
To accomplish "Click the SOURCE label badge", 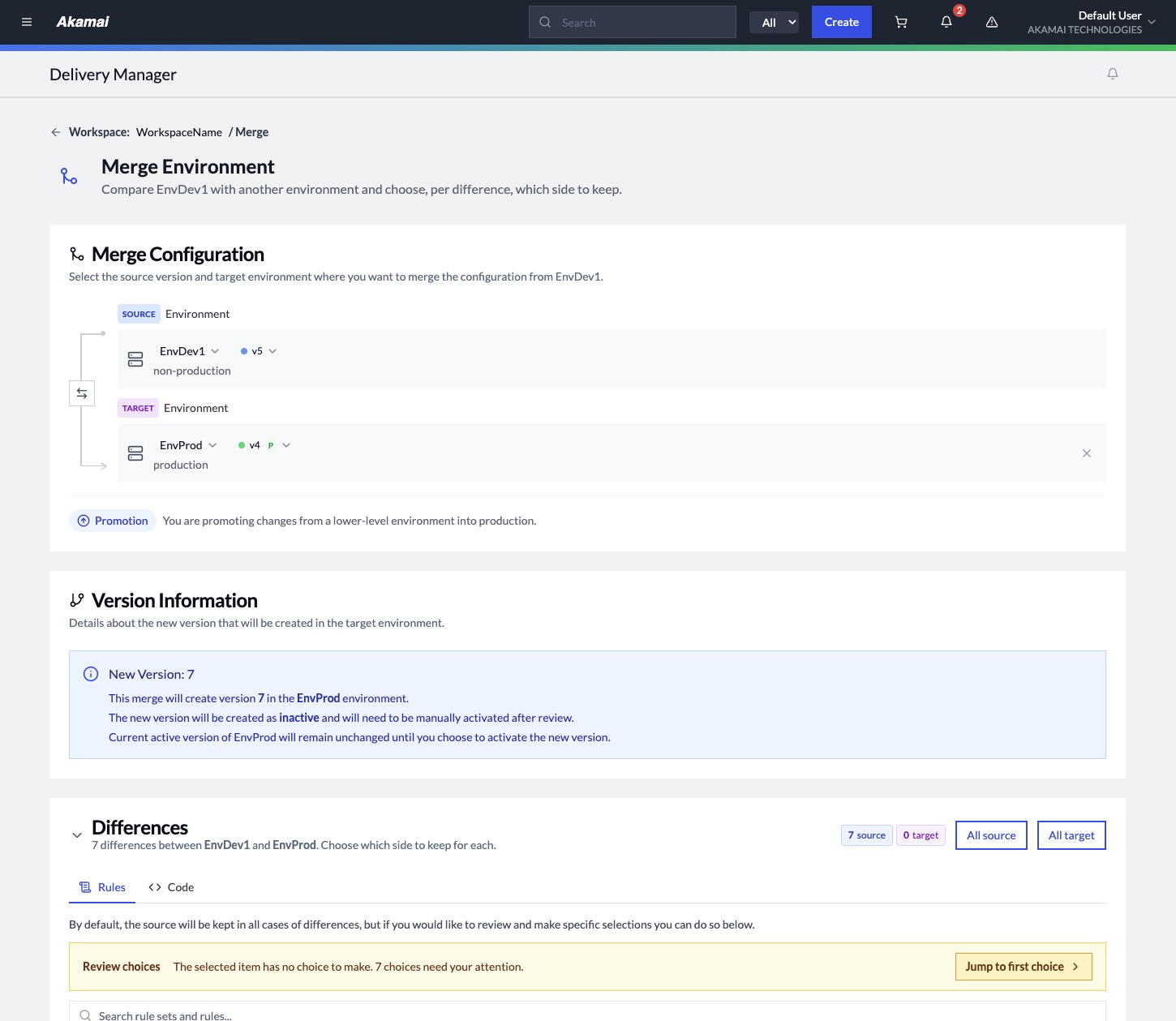I will tap(139, 314).
